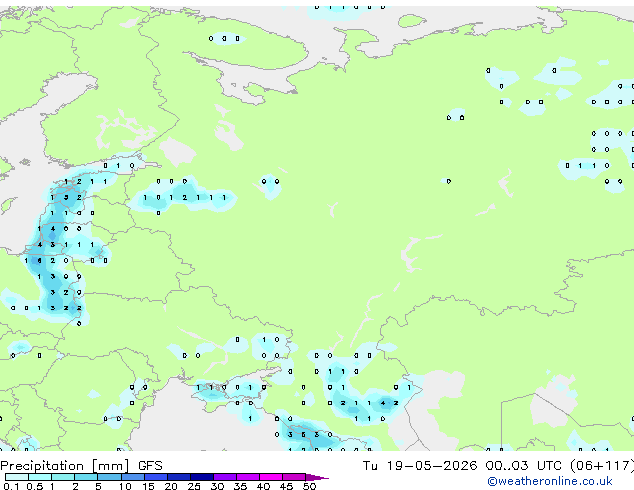Open the weatheronline.co.uk copyright link

pos(549,481)
